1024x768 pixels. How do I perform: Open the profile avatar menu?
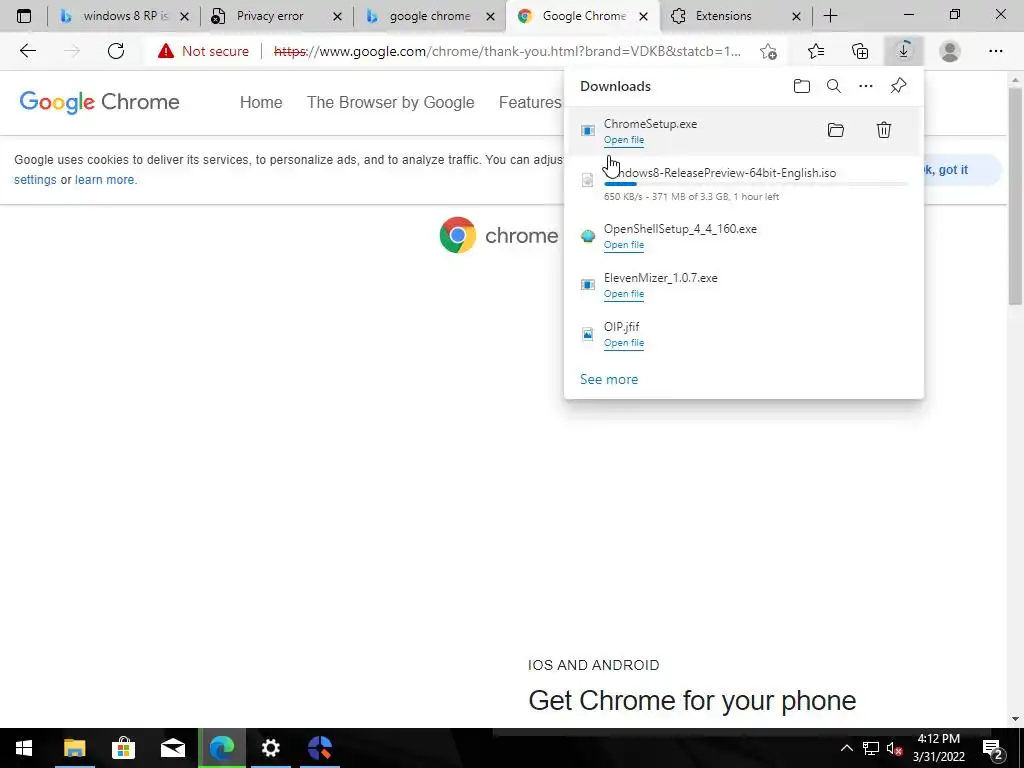click(x=950, y=51)
